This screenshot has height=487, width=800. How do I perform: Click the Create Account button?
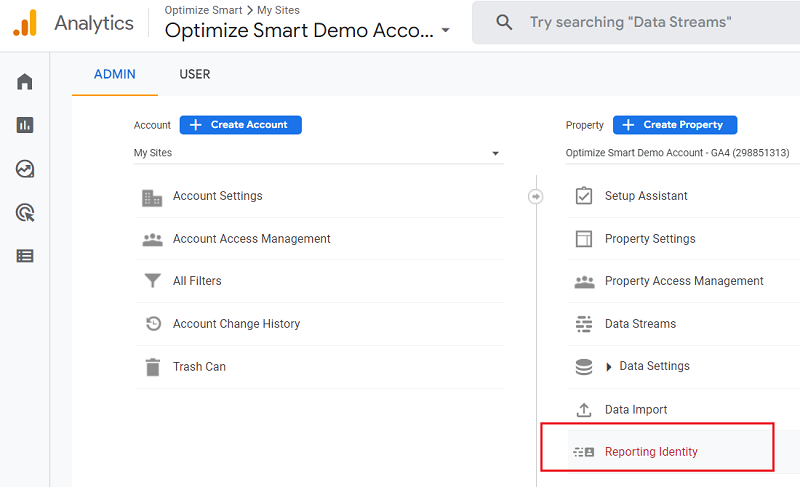[x=241, y=125]
